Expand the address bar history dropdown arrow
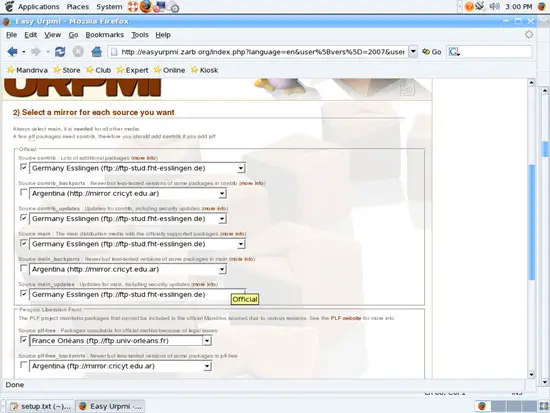This screenshot has width=550, height=413. [413, 52]
